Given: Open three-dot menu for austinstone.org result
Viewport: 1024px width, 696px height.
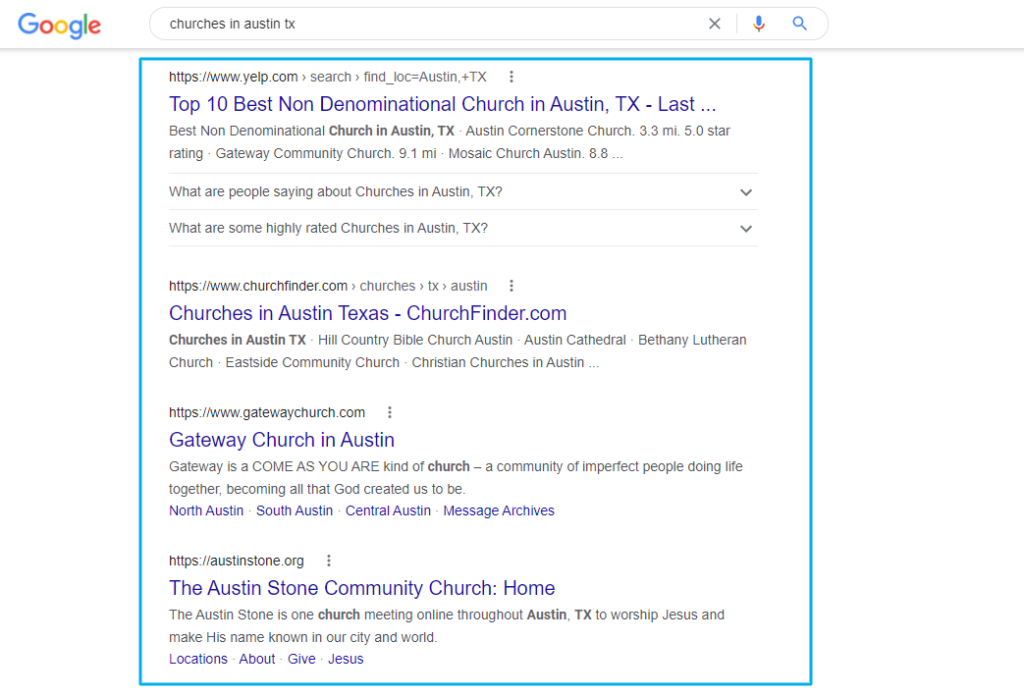Looking at the screenshot, I should point(329,561).
